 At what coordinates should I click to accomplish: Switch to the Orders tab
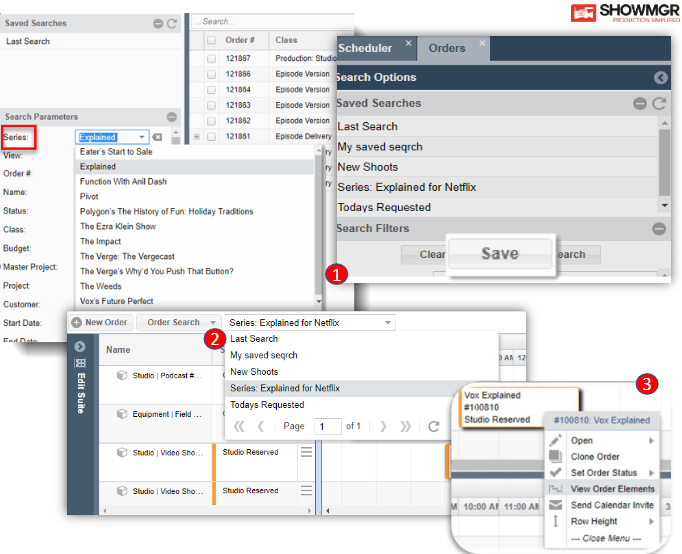pos(454,48)
